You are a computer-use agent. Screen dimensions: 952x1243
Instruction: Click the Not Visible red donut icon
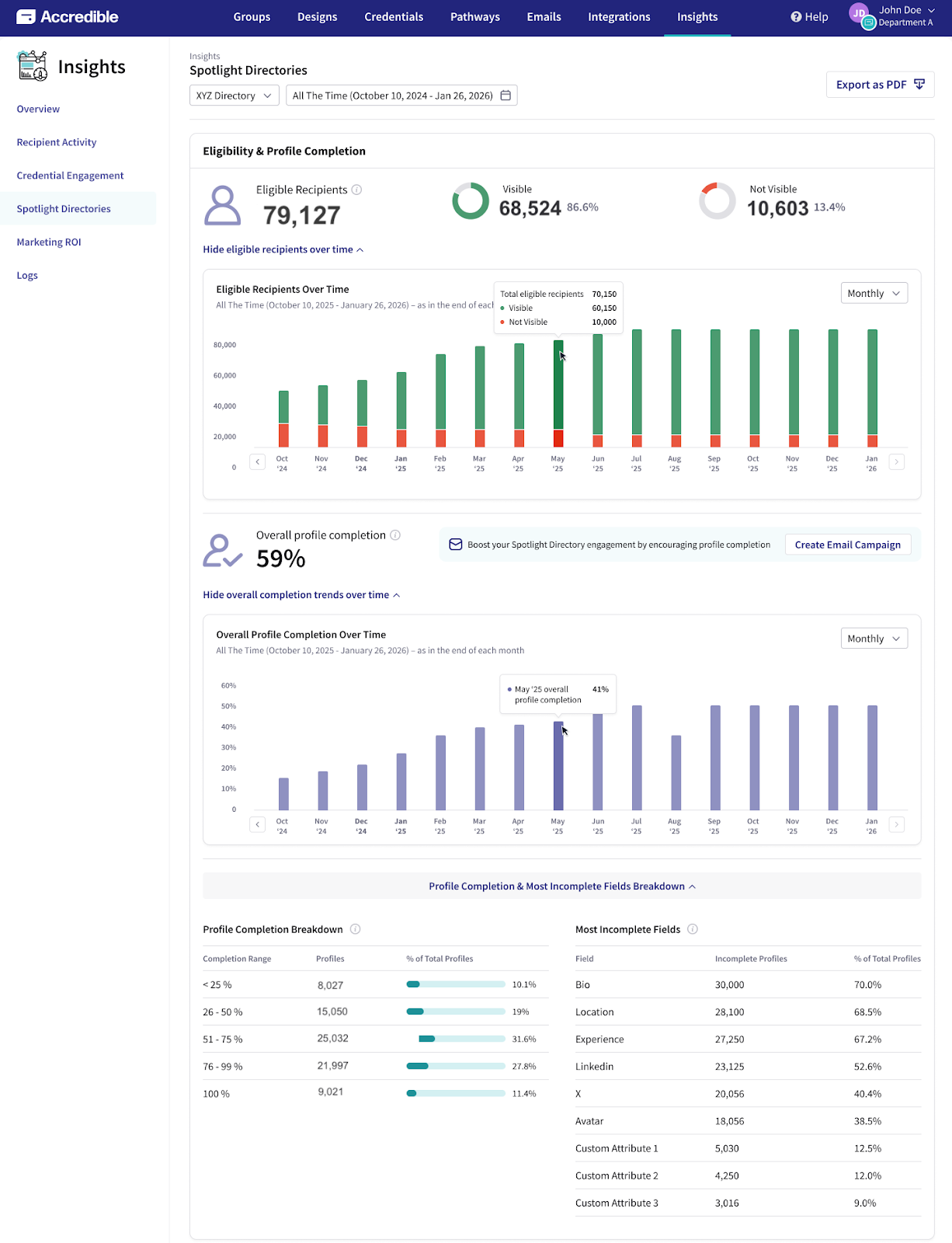tap(717, 201)
